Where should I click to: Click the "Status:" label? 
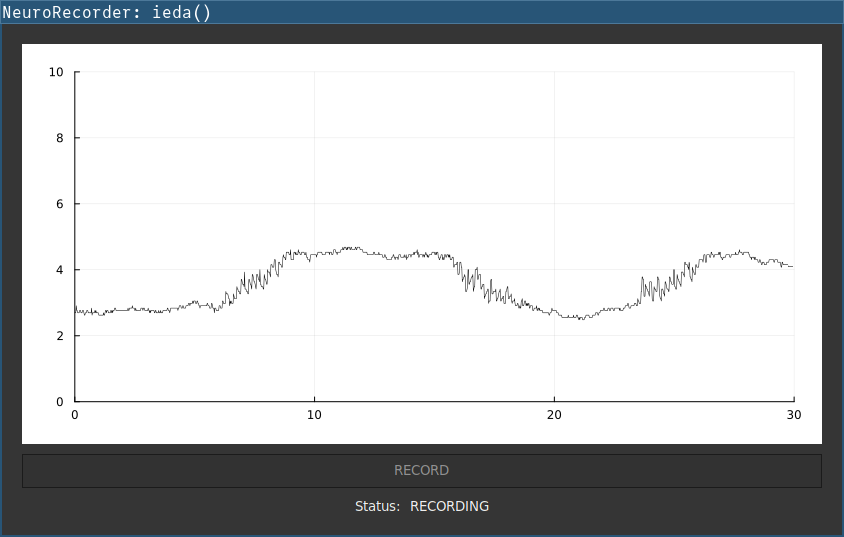pos(377,507)
